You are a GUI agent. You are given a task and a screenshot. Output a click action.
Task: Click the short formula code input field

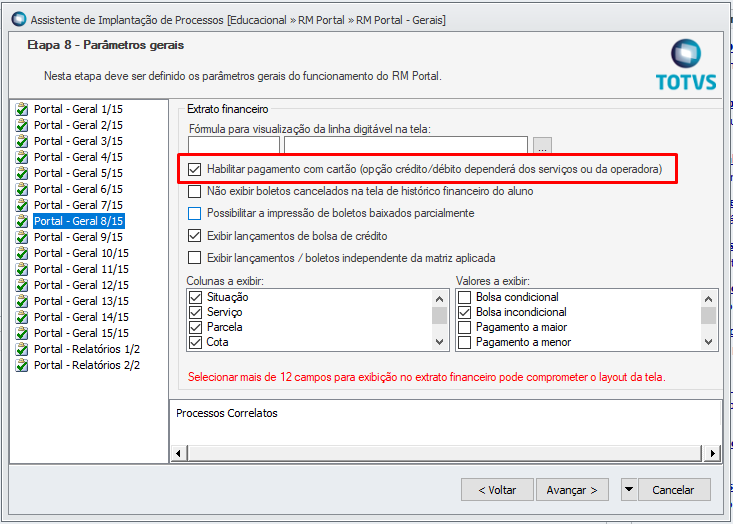coord(234,145)
